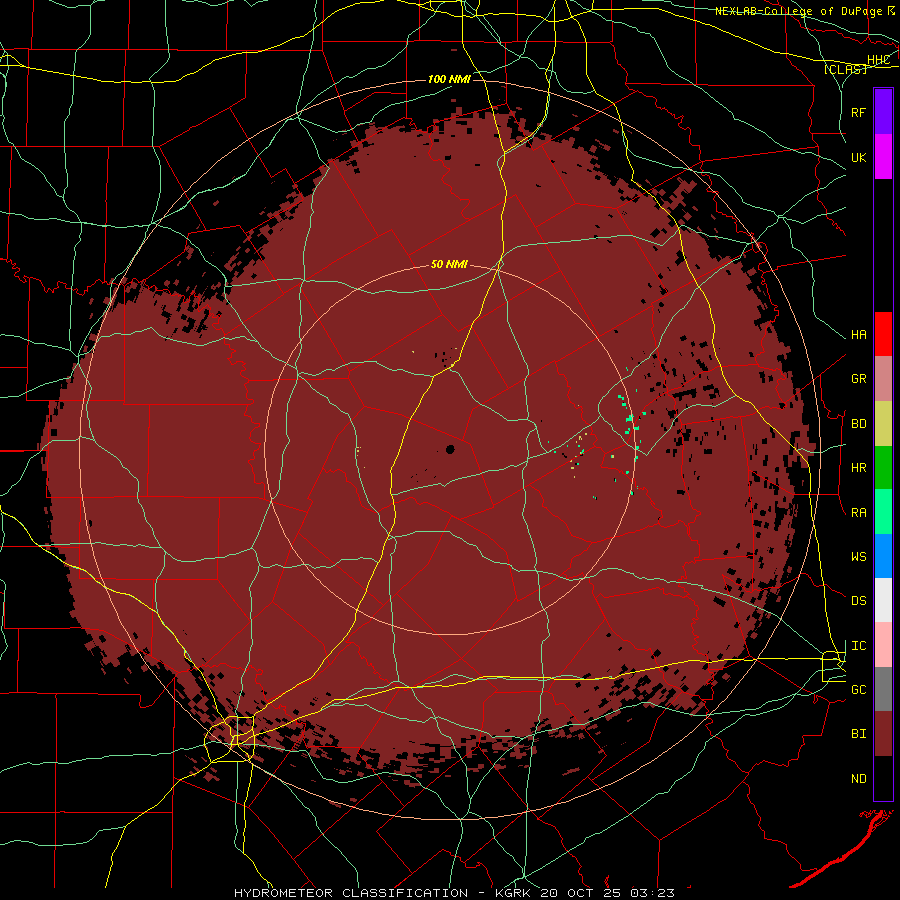Click the HA legend label
900x900 pixels.
click(x=859, y=334)
